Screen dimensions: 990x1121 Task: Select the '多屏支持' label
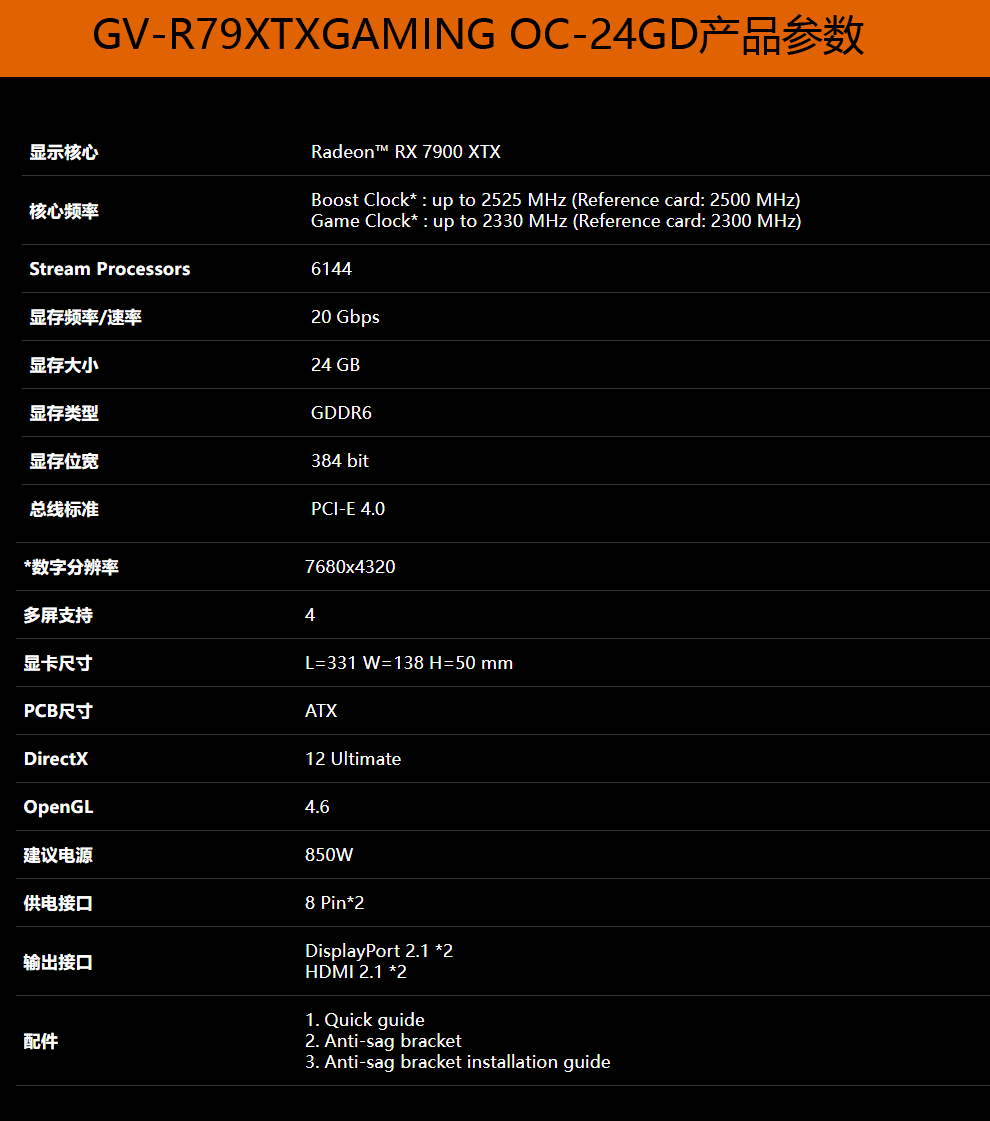[x=58, y=615]
